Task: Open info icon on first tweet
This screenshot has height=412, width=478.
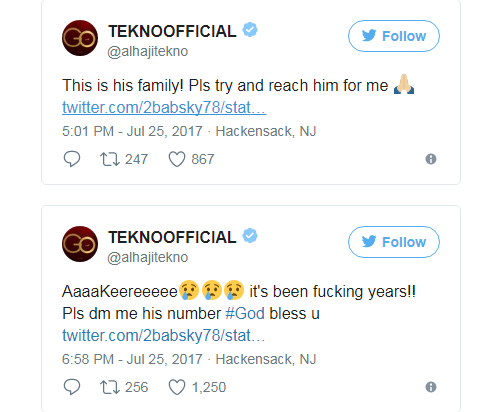Action: pos(431,159)
